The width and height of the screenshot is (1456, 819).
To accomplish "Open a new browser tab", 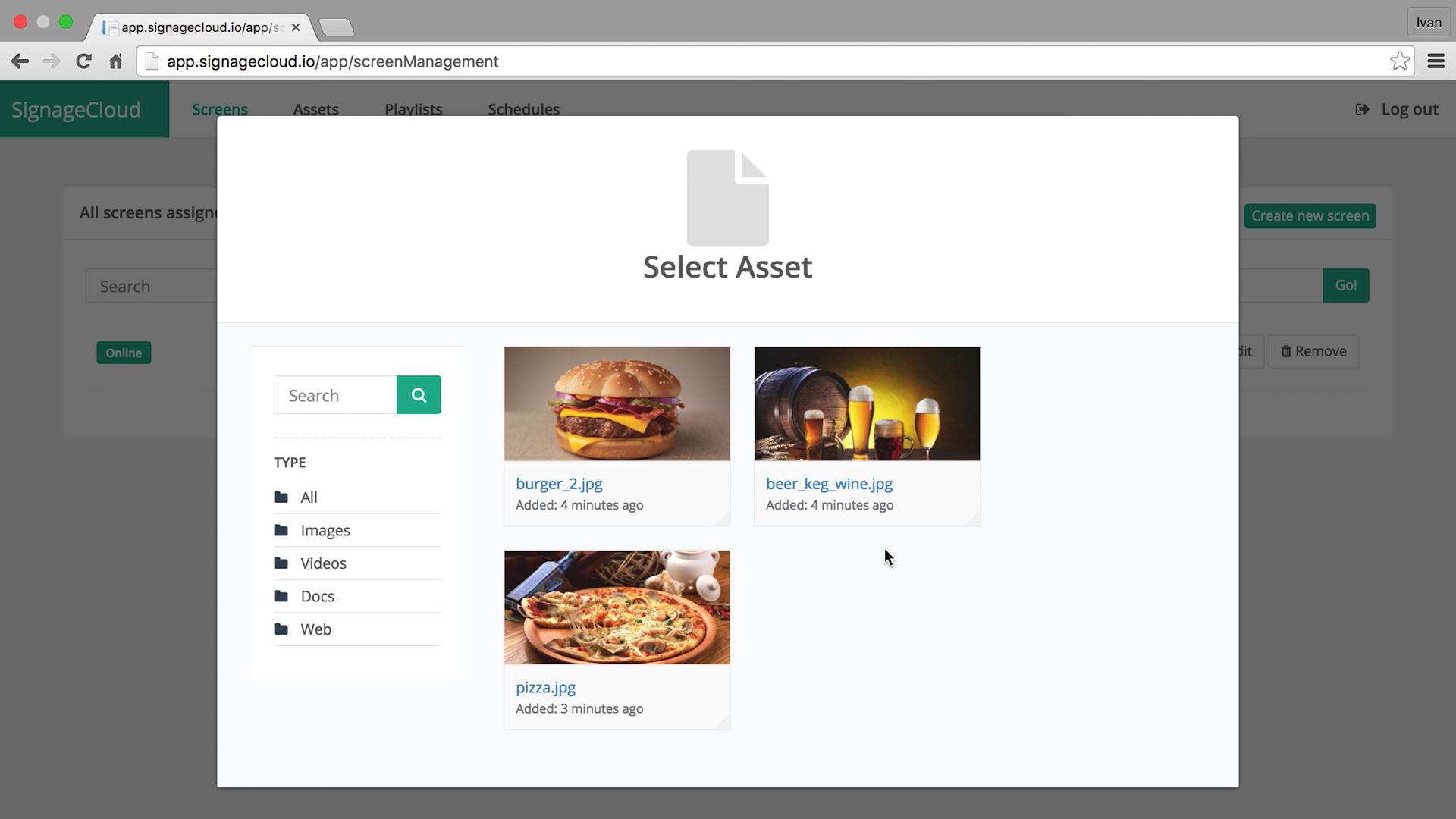I will click(x=336, y=27).
